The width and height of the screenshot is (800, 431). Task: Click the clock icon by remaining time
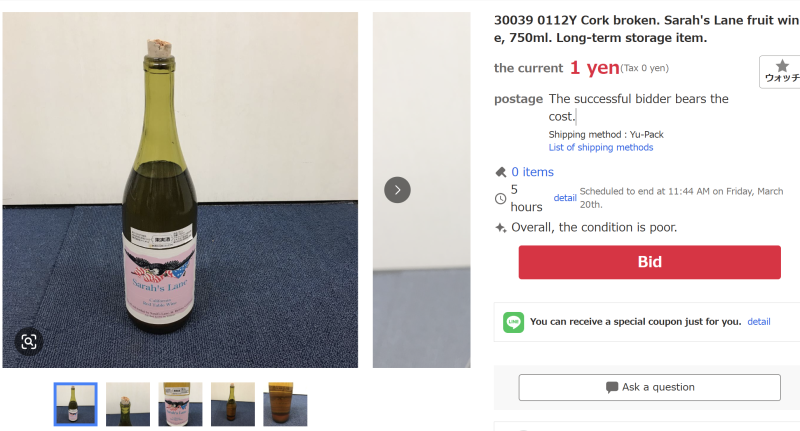click(x=501, y=198)
